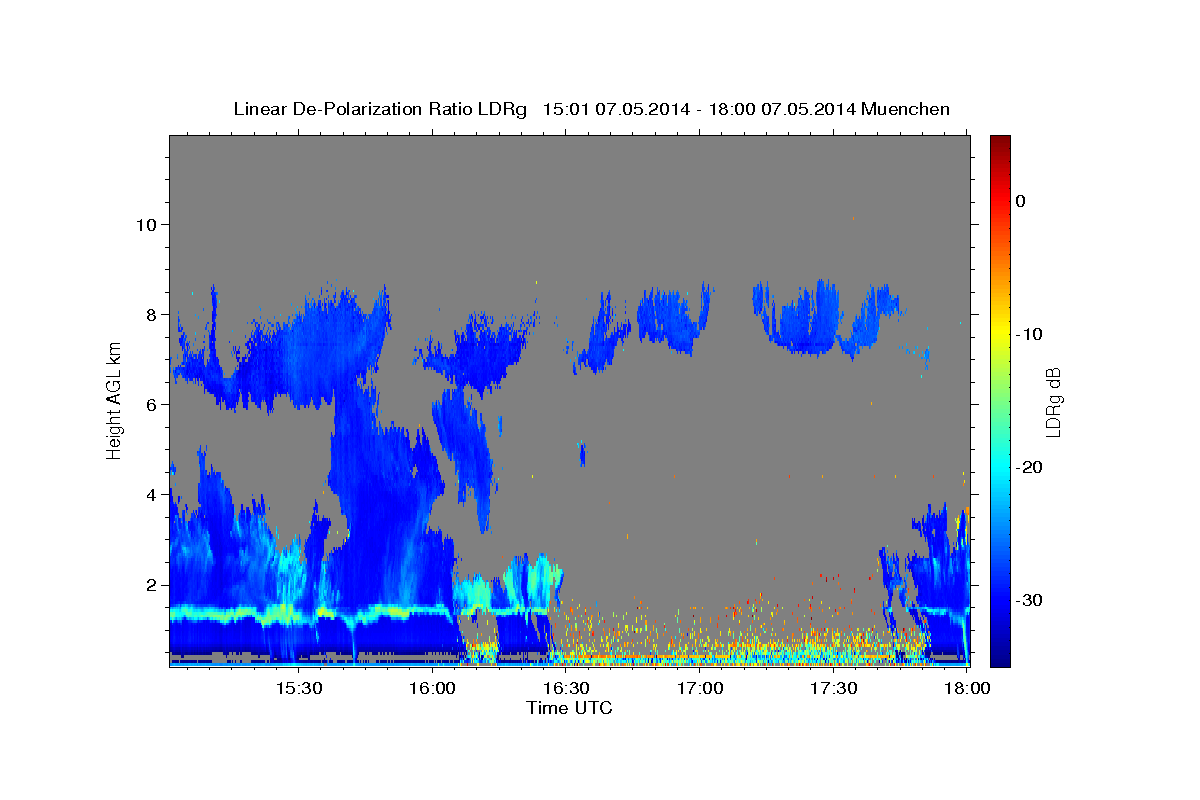The width and height of the screenshot is (1200, 800).
Task: Click the height tick label 6
Action: [151, 404]
